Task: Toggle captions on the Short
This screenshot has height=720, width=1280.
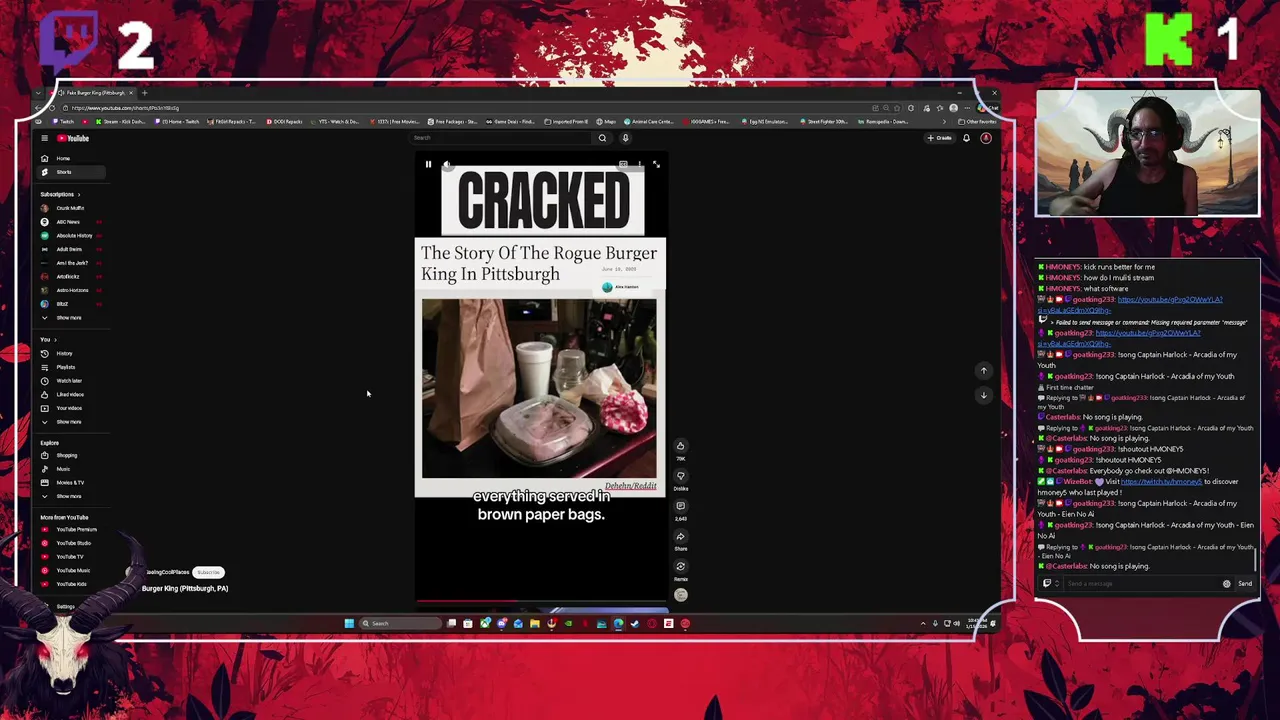Action: click(623, 164)
